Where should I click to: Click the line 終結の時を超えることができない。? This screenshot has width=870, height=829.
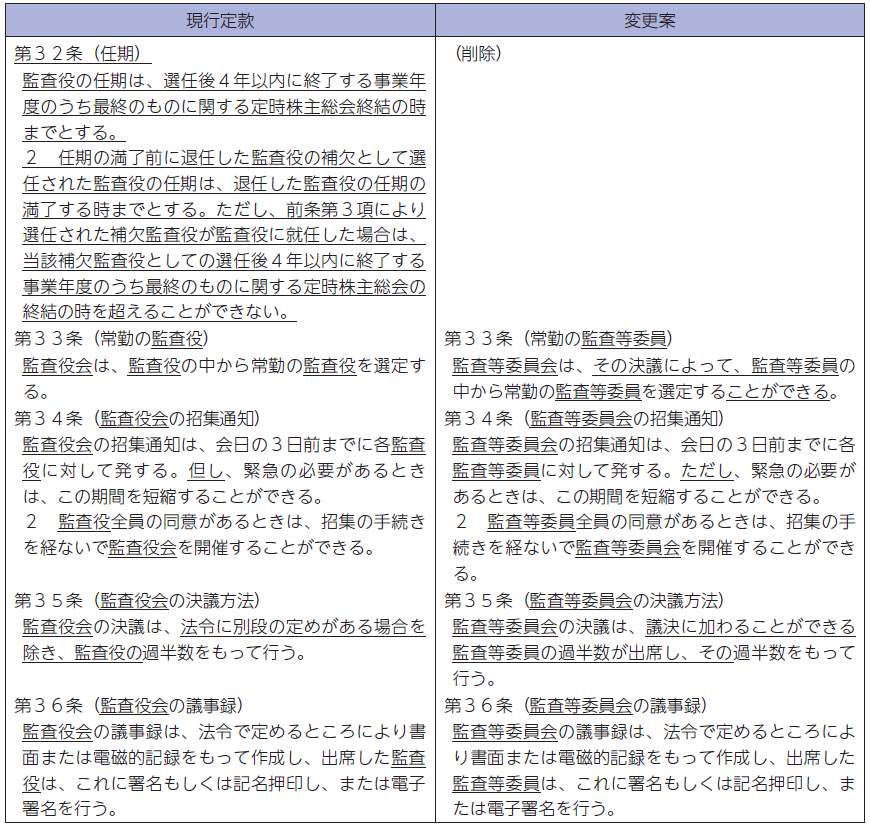click(x=159, y=312)
